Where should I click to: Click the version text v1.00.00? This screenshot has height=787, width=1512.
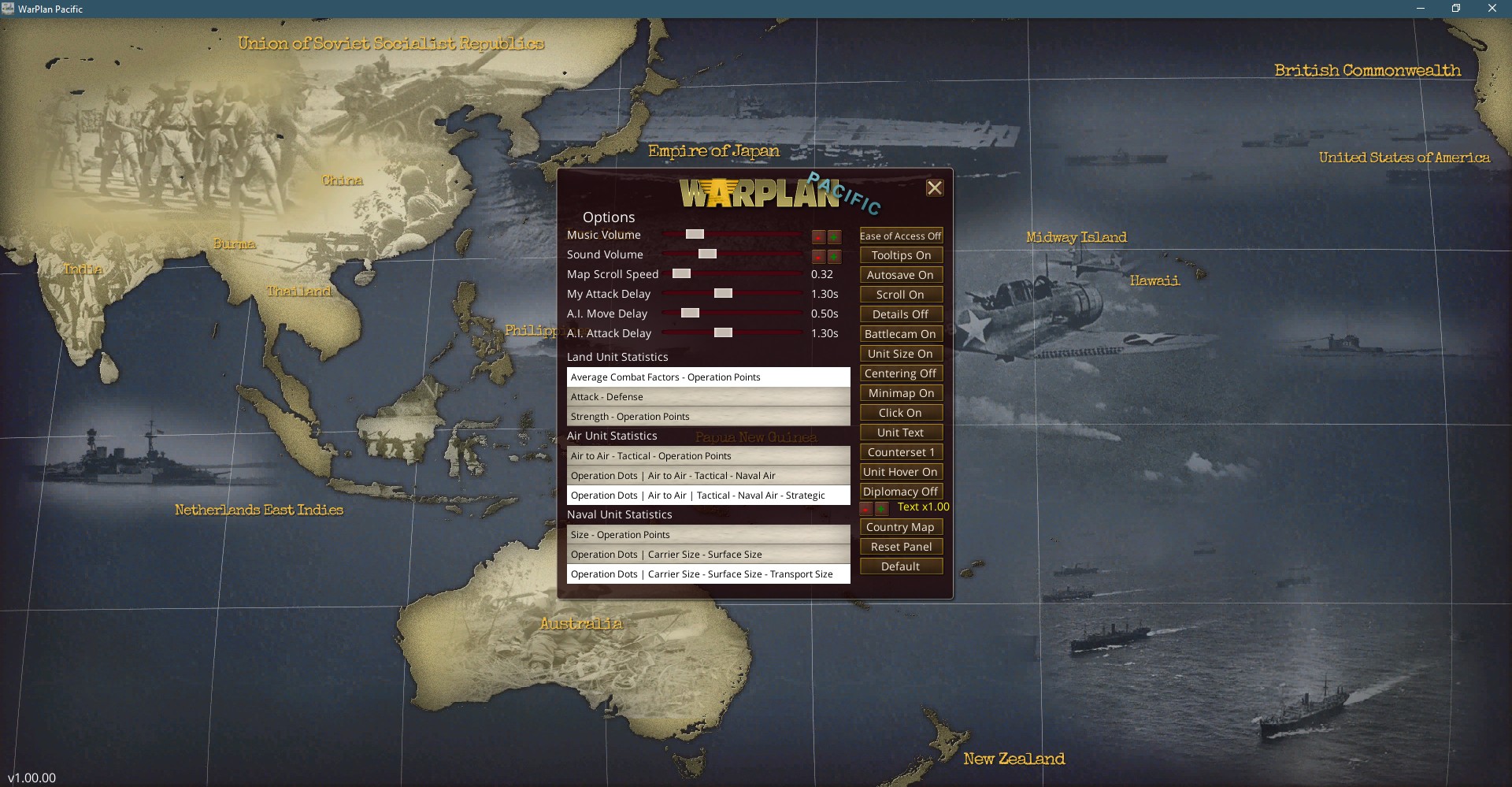pos(31,778)
